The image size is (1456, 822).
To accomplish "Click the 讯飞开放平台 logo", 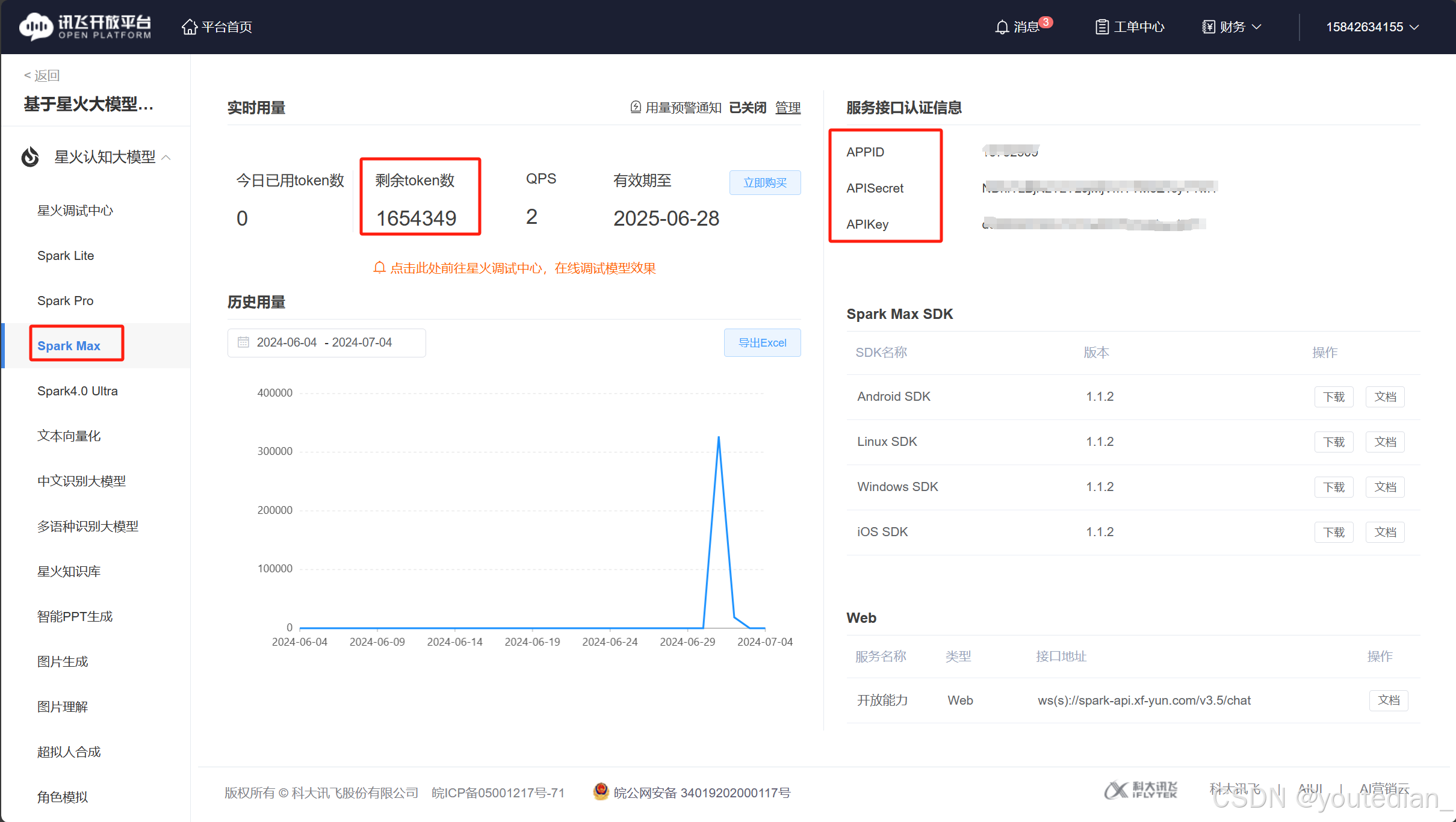I will pyautogui.click(x=84, y=26).
